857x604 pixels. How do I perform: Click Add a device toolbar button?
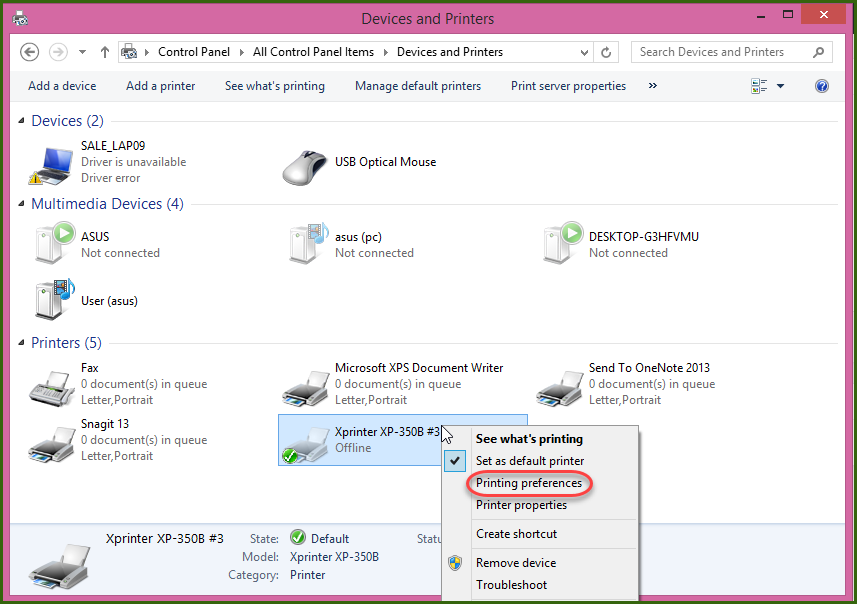(62, 86)
